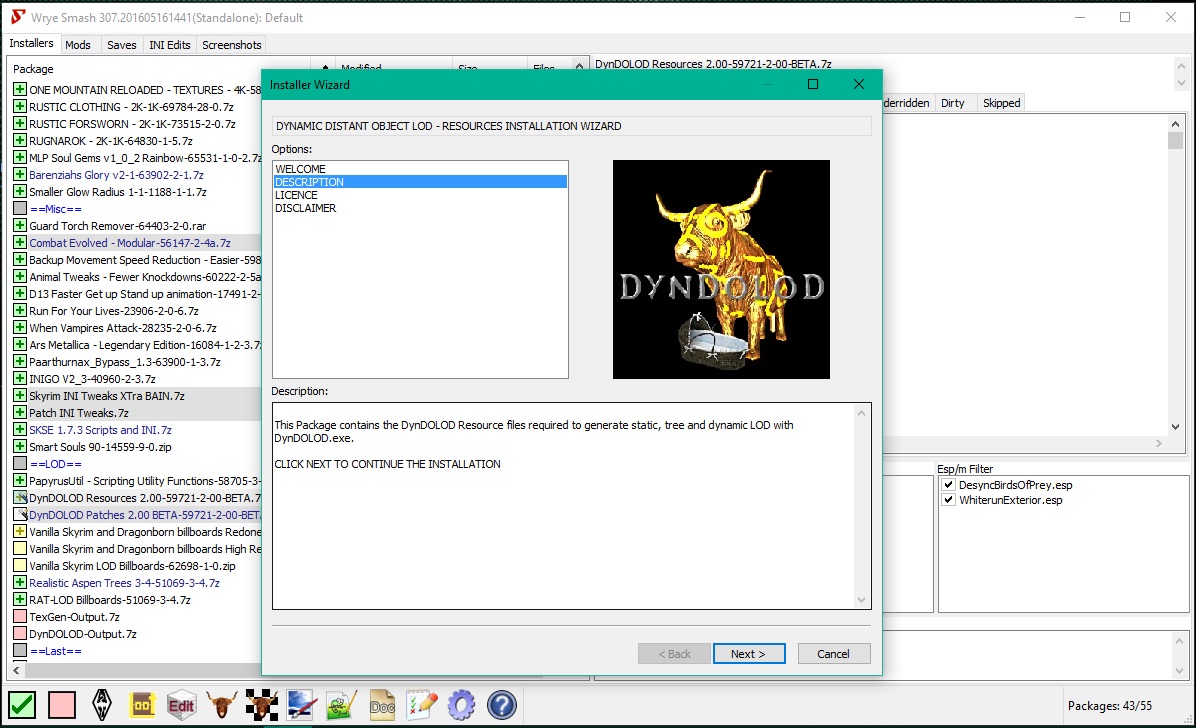Select SKSE 1.7.3 Scripts and INI.7z package

(137, 430)
